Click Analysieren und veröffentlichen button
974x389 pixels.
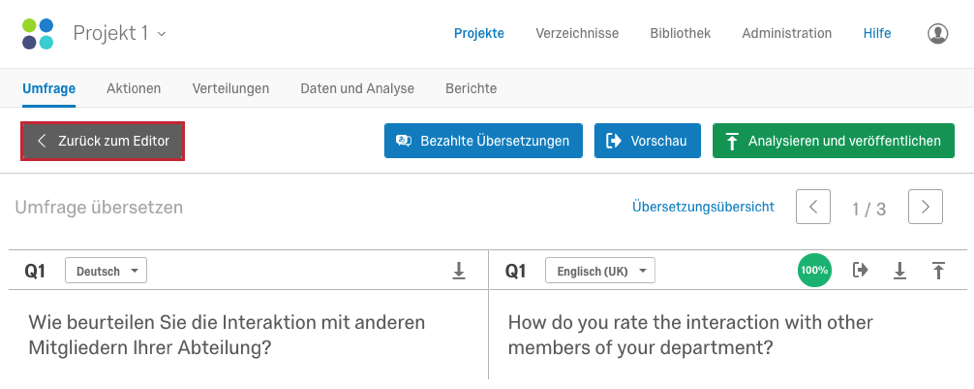point(834,141)
